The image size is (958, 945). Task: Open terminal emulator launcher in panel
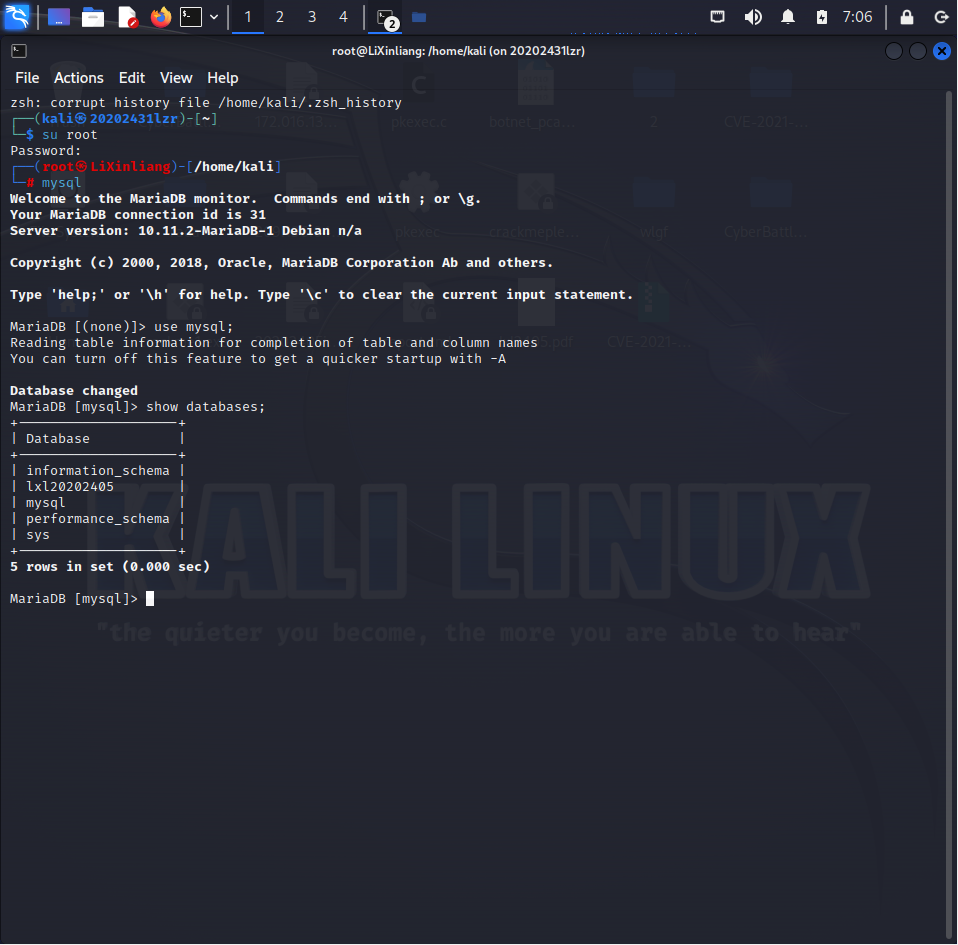191,17
